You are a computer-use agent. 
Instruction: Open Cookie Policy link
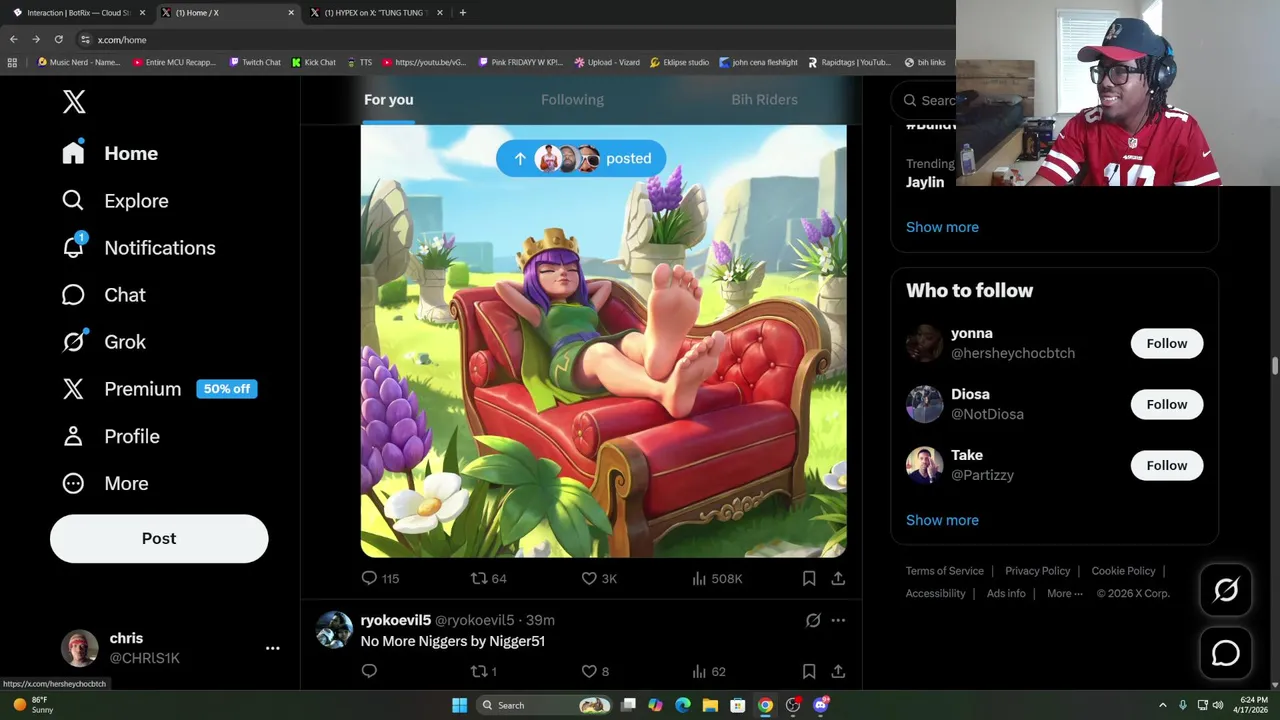(x=1124, y=571)
